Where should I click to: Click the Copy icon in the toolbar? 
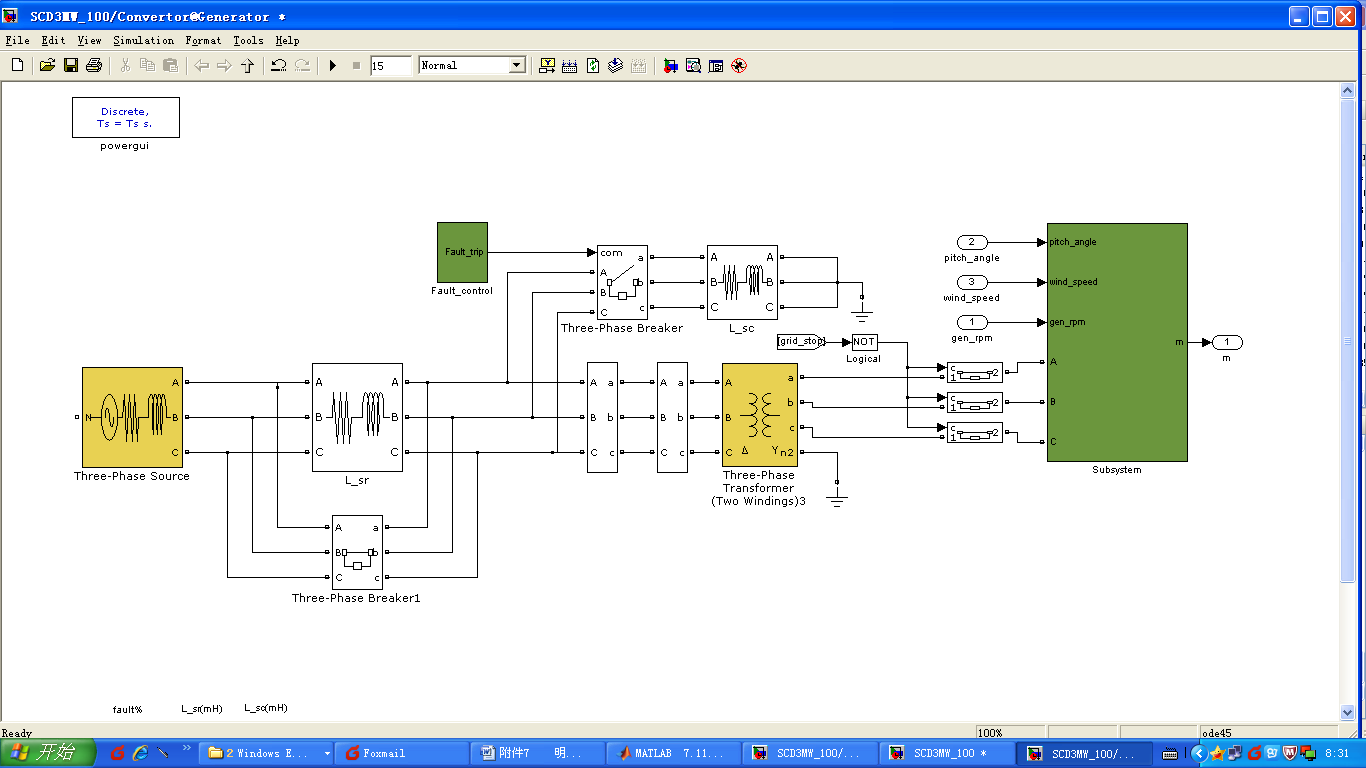point(147,65)
